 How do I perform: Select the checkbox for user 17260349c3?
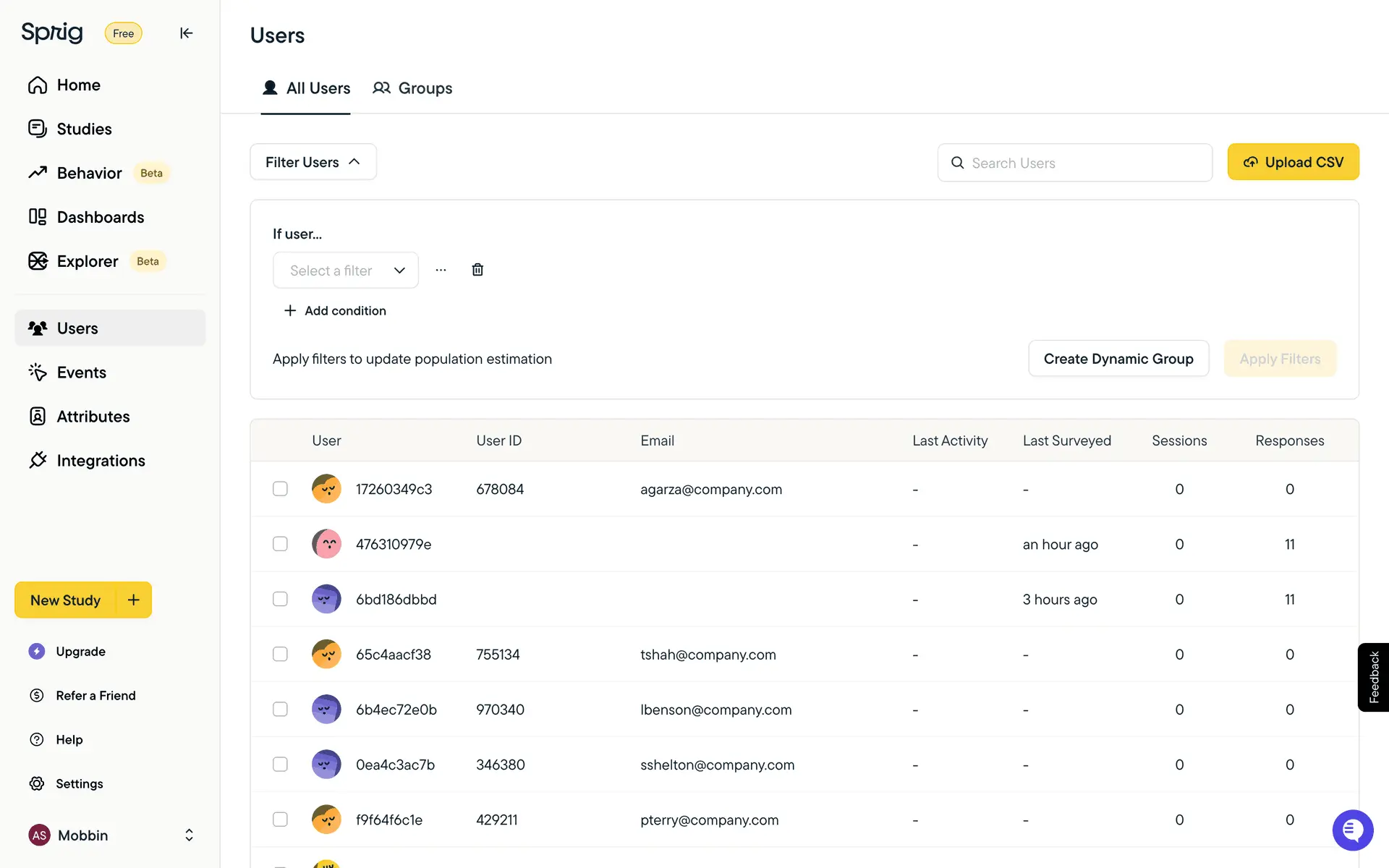coord(280,489)
